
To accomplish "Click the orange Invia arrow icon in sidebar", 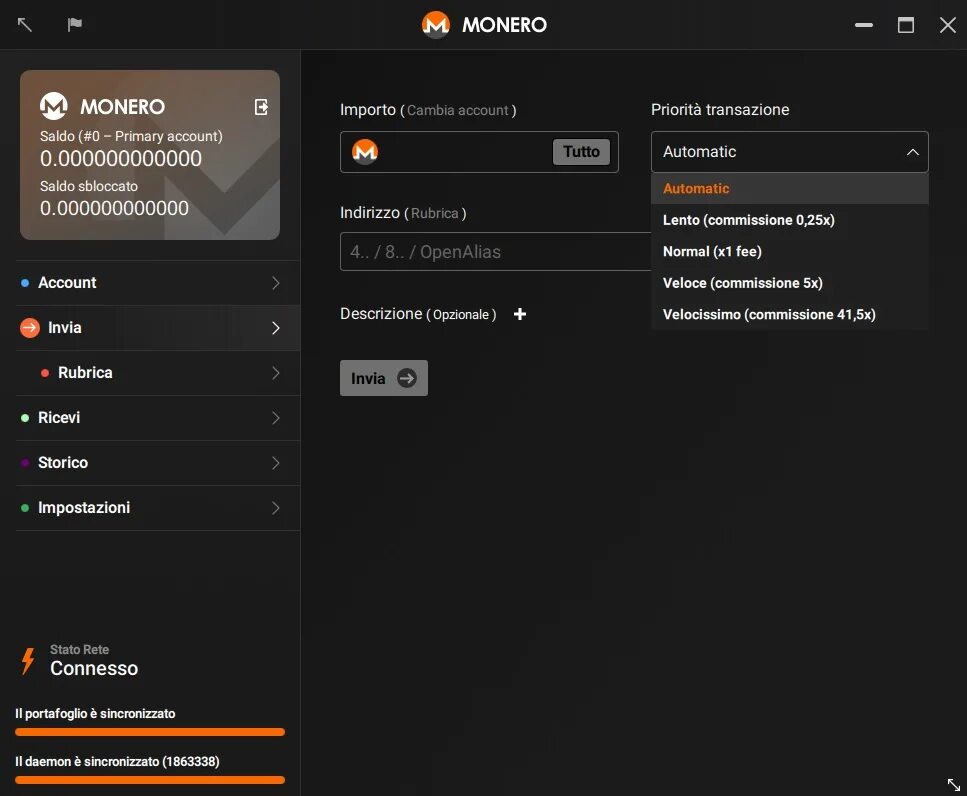I will click(x=30, y=327).
